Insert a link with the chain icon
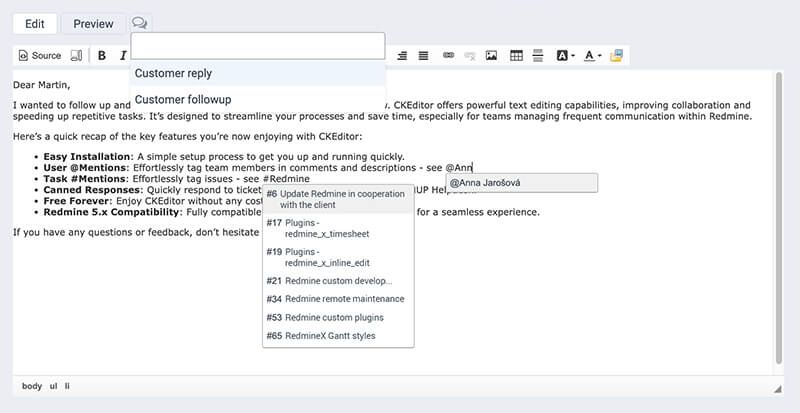Image resolution: width=800 pixels, height=413 pixels. pos(448,56)
